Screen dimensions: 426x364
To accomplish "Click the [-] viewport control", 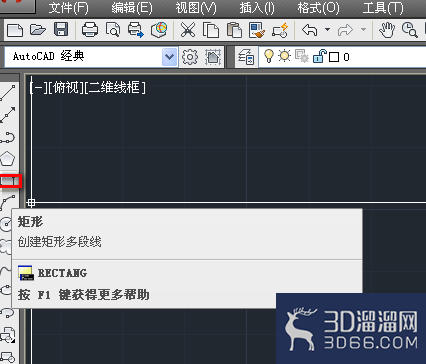I will click(38, 88).
